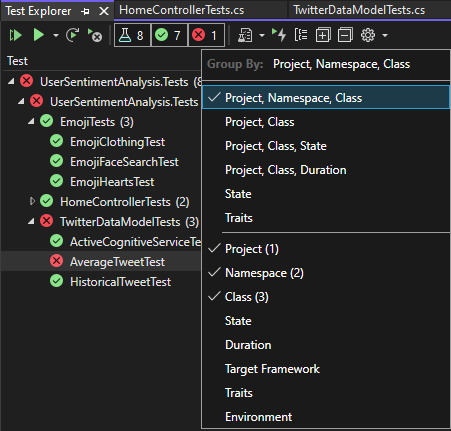Screen dimensions: 451x431
Task: Collapse the TwitterDataModelTests node
Action: click(31, 221)
